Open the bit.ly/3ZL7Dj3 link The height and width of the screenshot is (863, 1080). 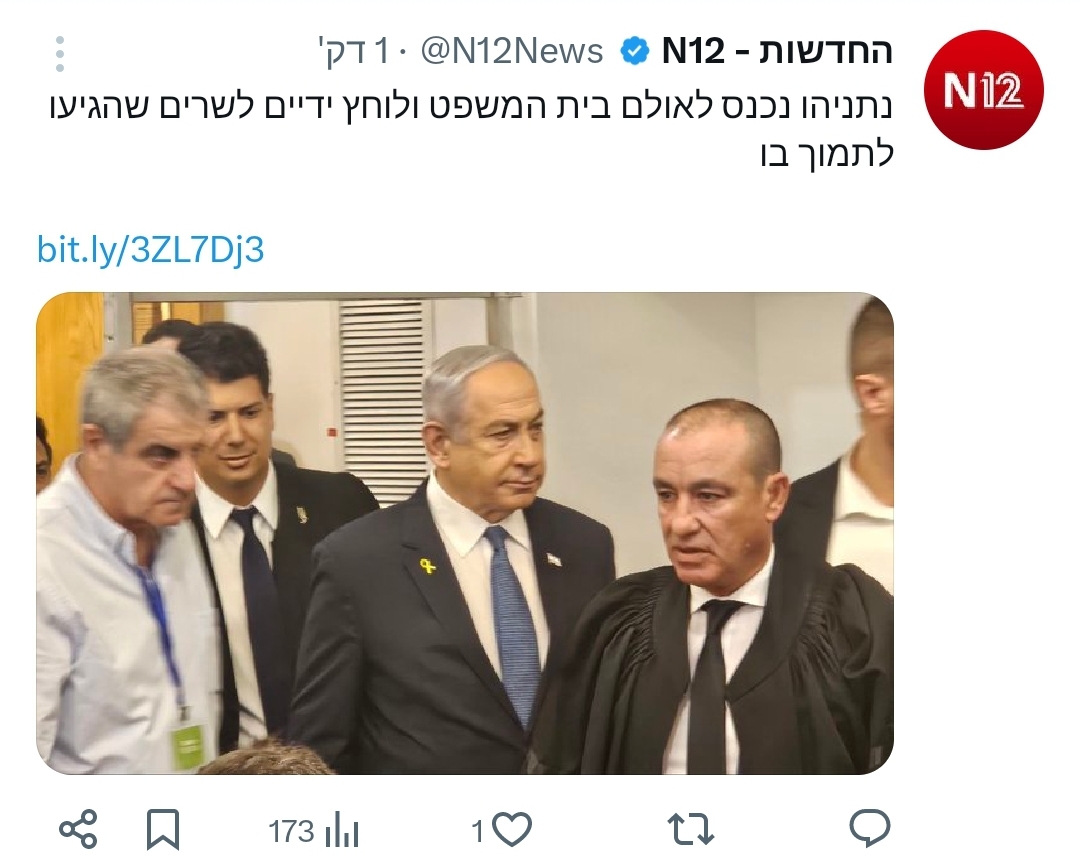pyautogui.click(x=150, y=249)
